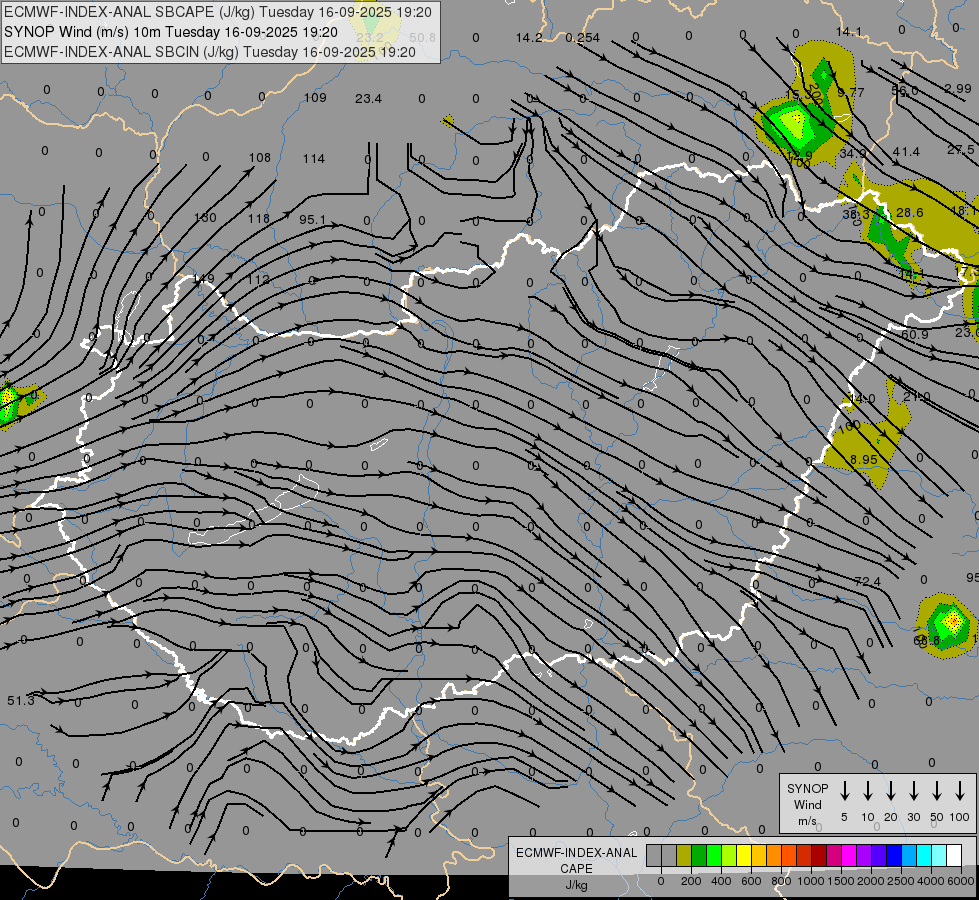Click the 30 m/s wind arrow in legend
This screenshot has width=979, height=900.
913,791
